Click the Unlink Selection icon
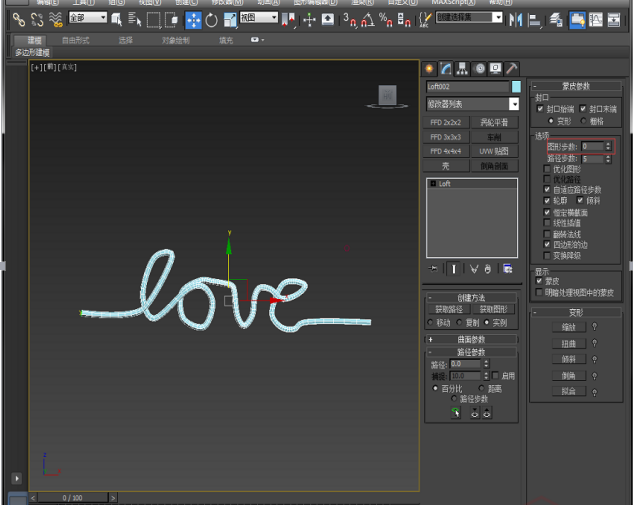633x505 pixels. pos(37,19)
